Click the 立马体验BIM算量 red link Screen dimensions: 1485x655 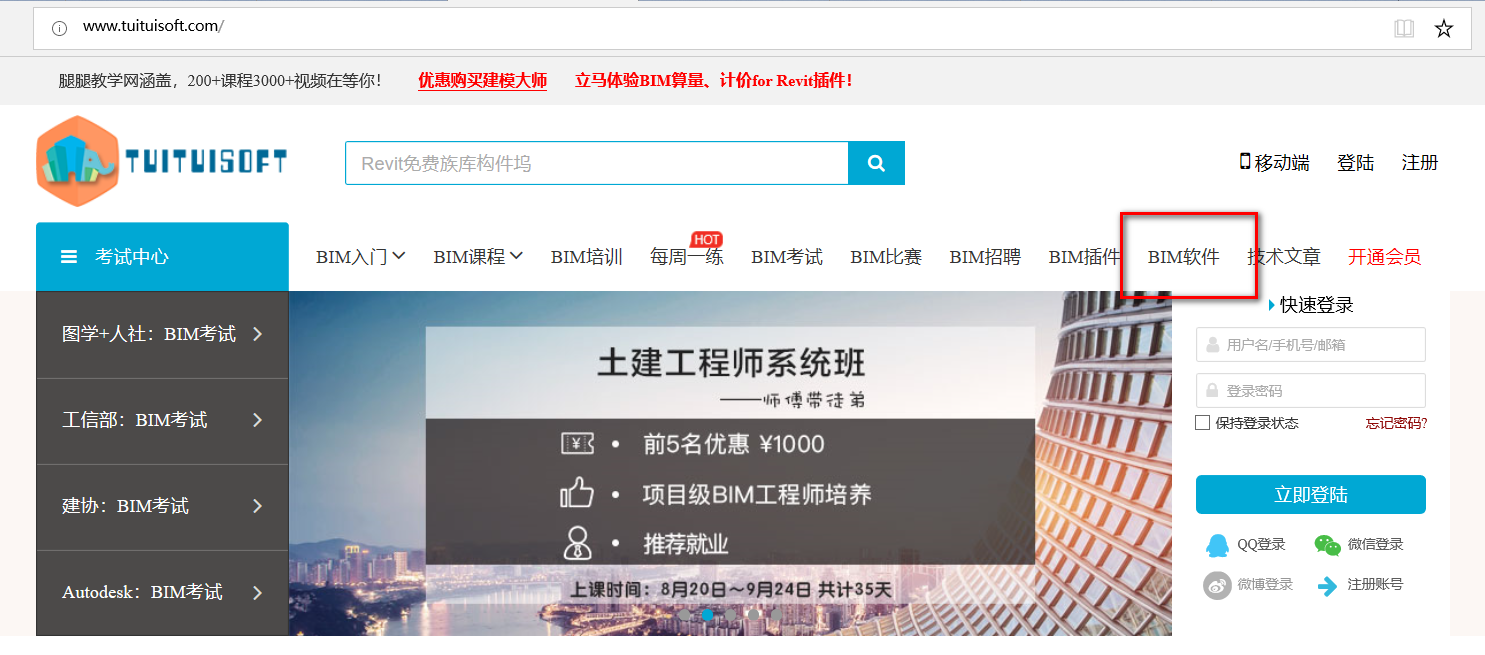click(713, 80)
